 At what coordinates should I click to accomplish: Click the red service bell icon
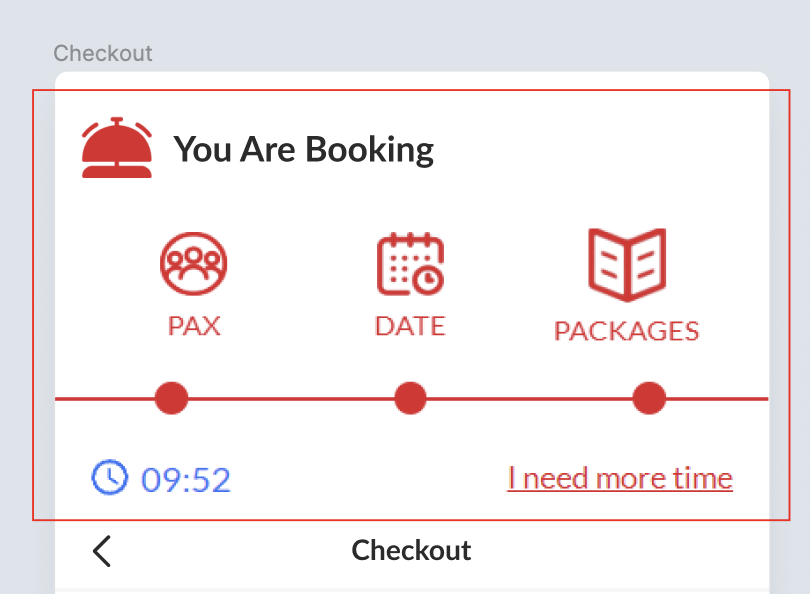(117, 148)
